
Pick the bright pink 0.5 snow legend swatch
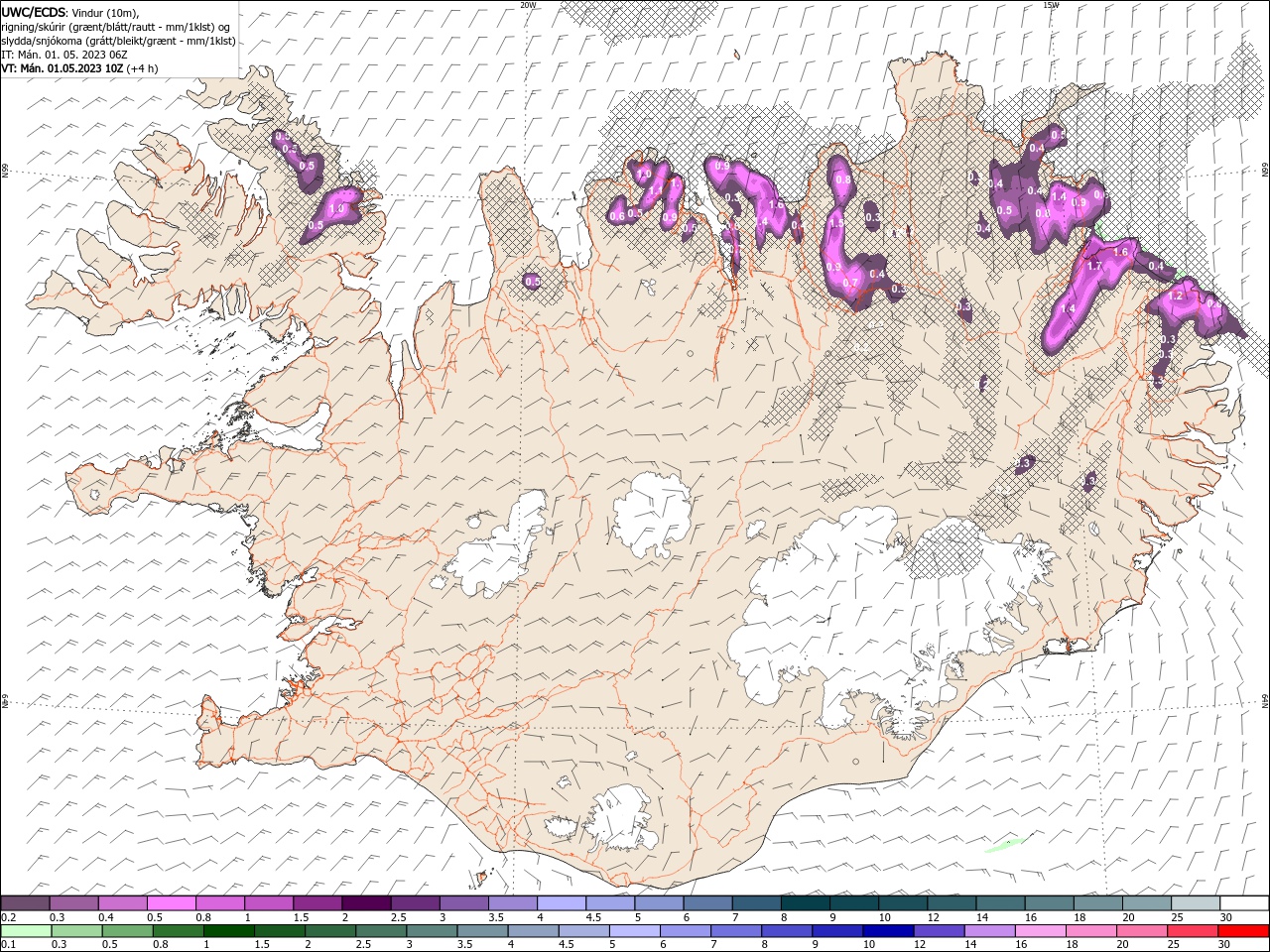(x=171, y=903)
